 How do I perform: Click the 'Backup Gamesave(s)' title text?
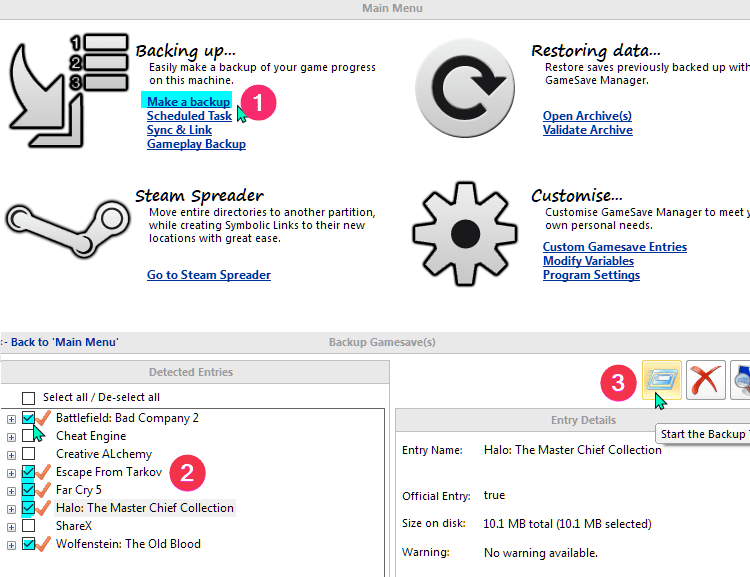pos(382,342)
